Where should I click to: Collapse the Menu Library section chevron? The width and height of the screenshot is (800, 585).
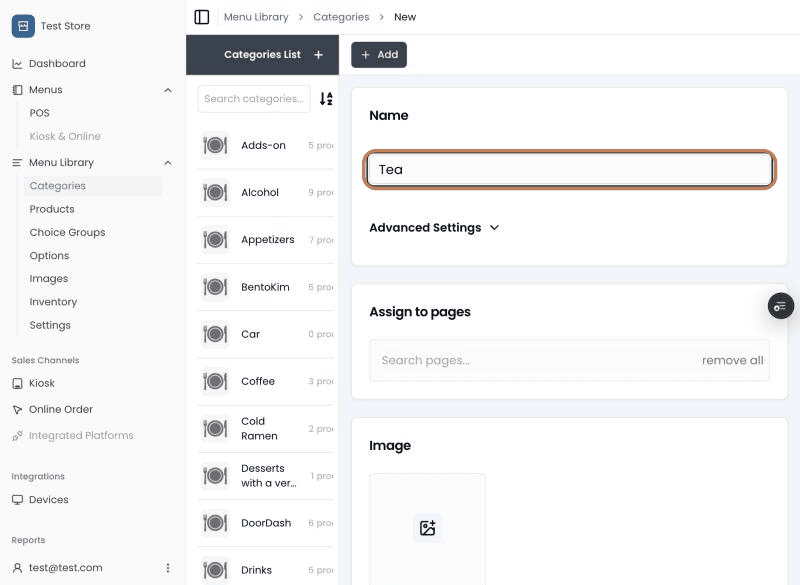[x=168, y=163]
